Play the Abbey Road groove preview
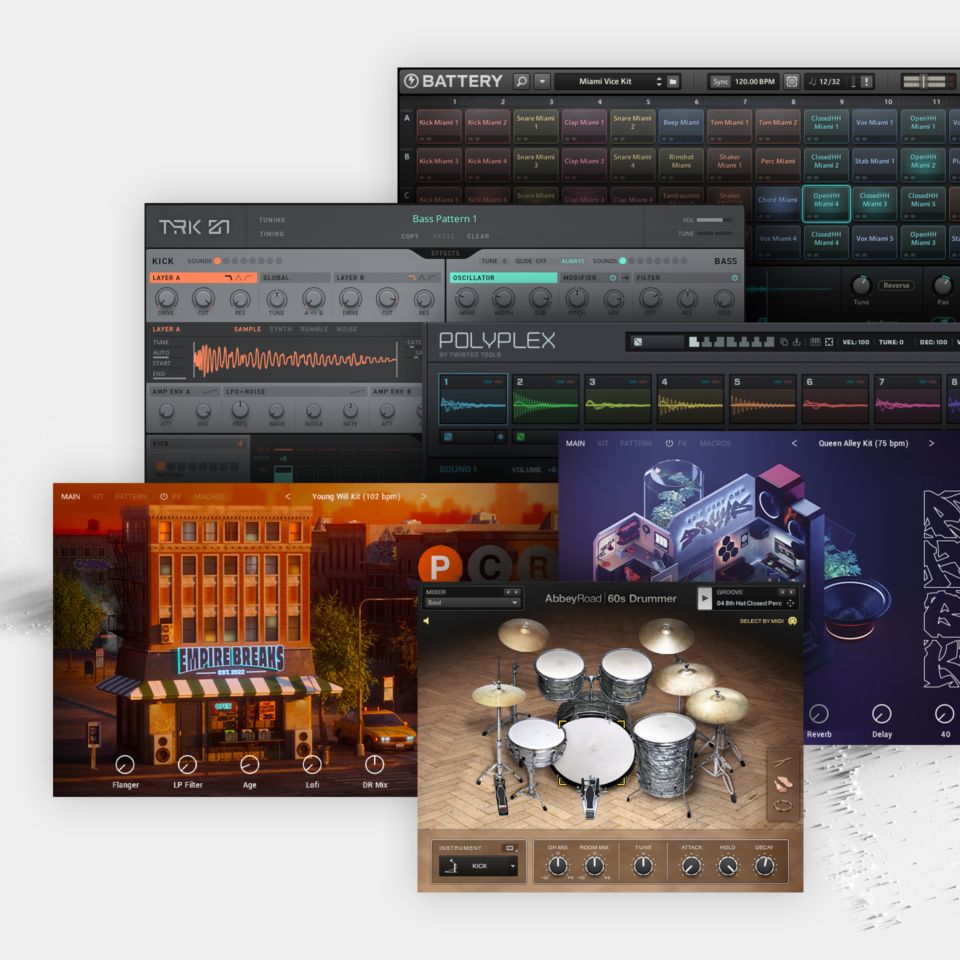Screen dimensions: 960x960 pos(705,598)
